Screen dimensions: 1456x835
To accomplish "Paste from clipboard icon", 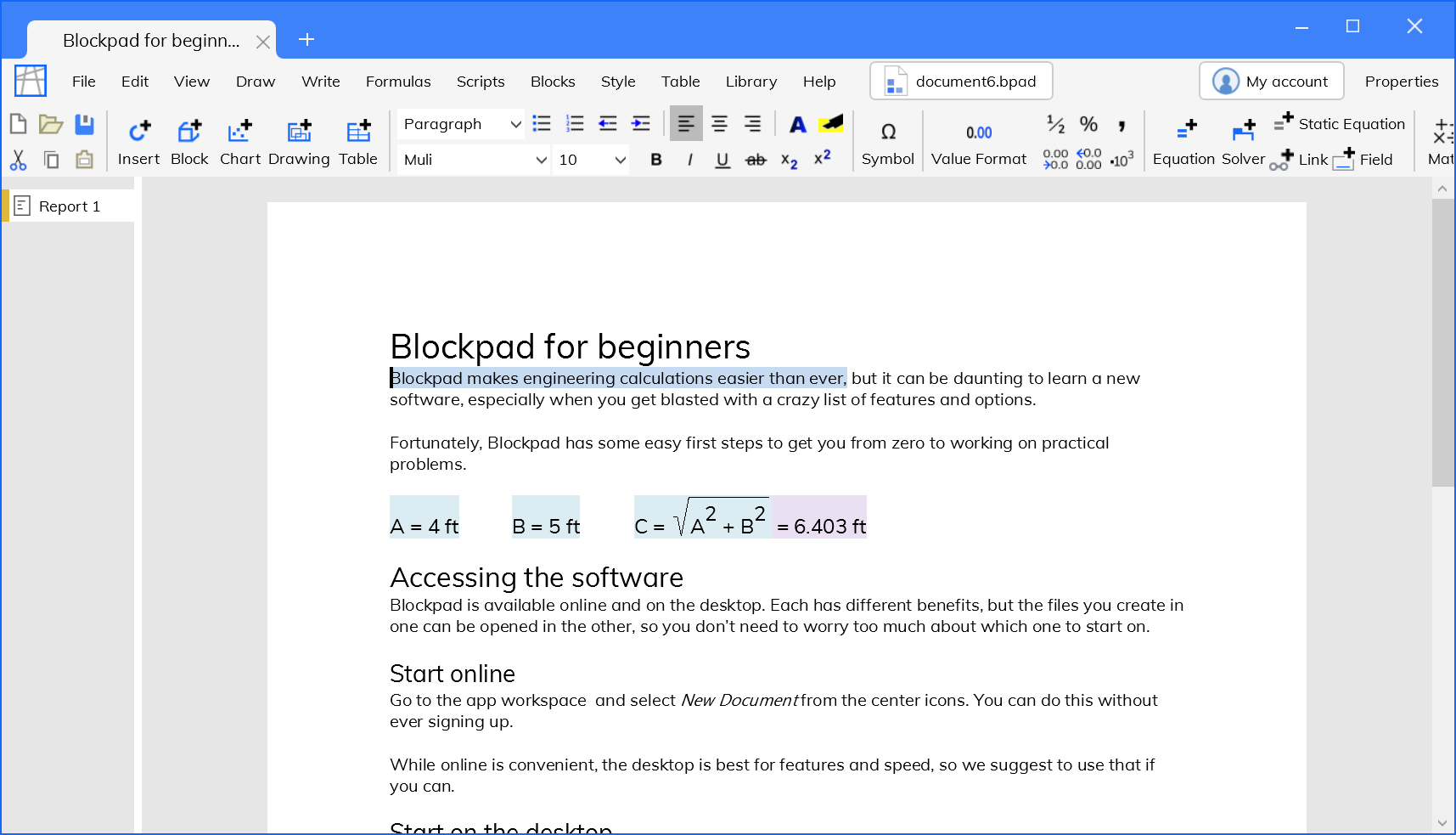I will coord(84,160).
